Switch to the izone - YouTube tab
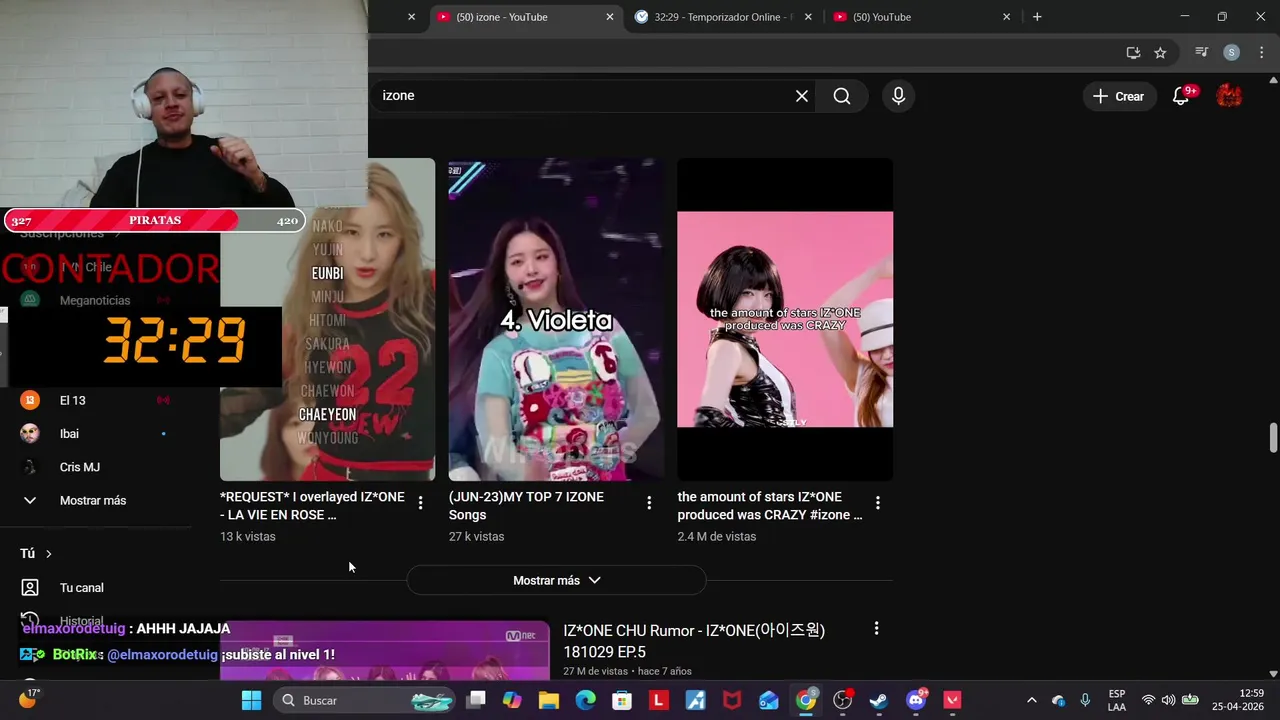The height and width of the screenshot is (720, 1280). click(x=513, y=17)
